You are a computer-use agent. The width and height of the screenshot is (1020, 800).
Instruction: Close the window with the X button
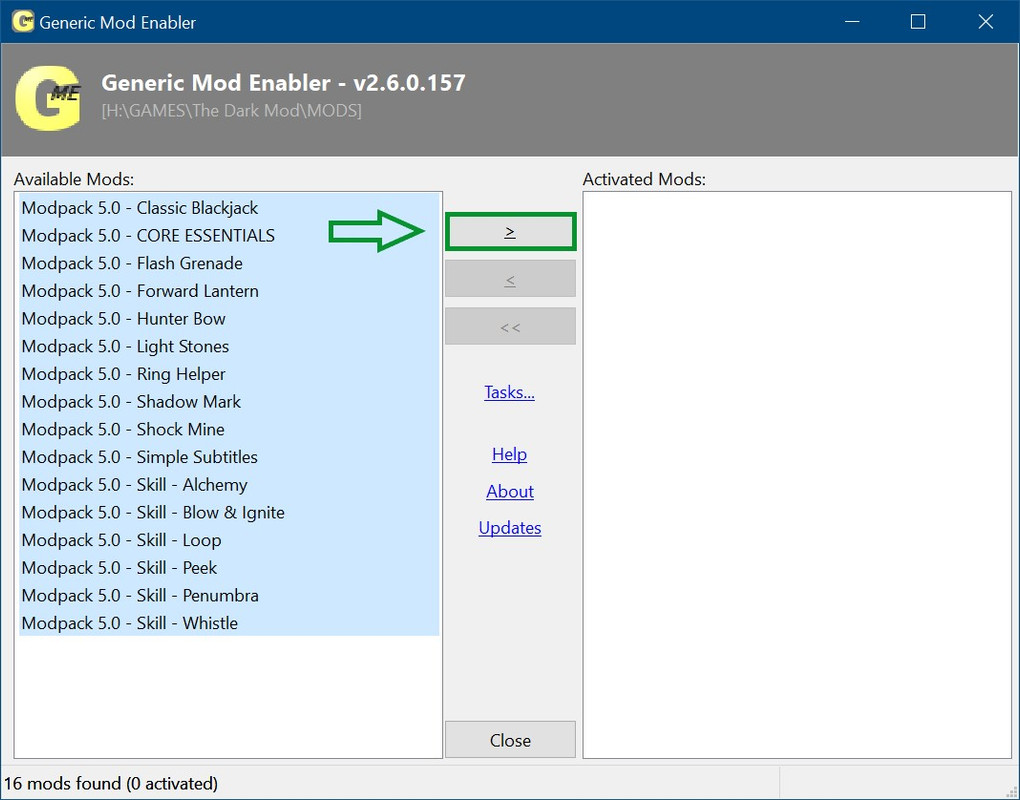coord(986,21)
